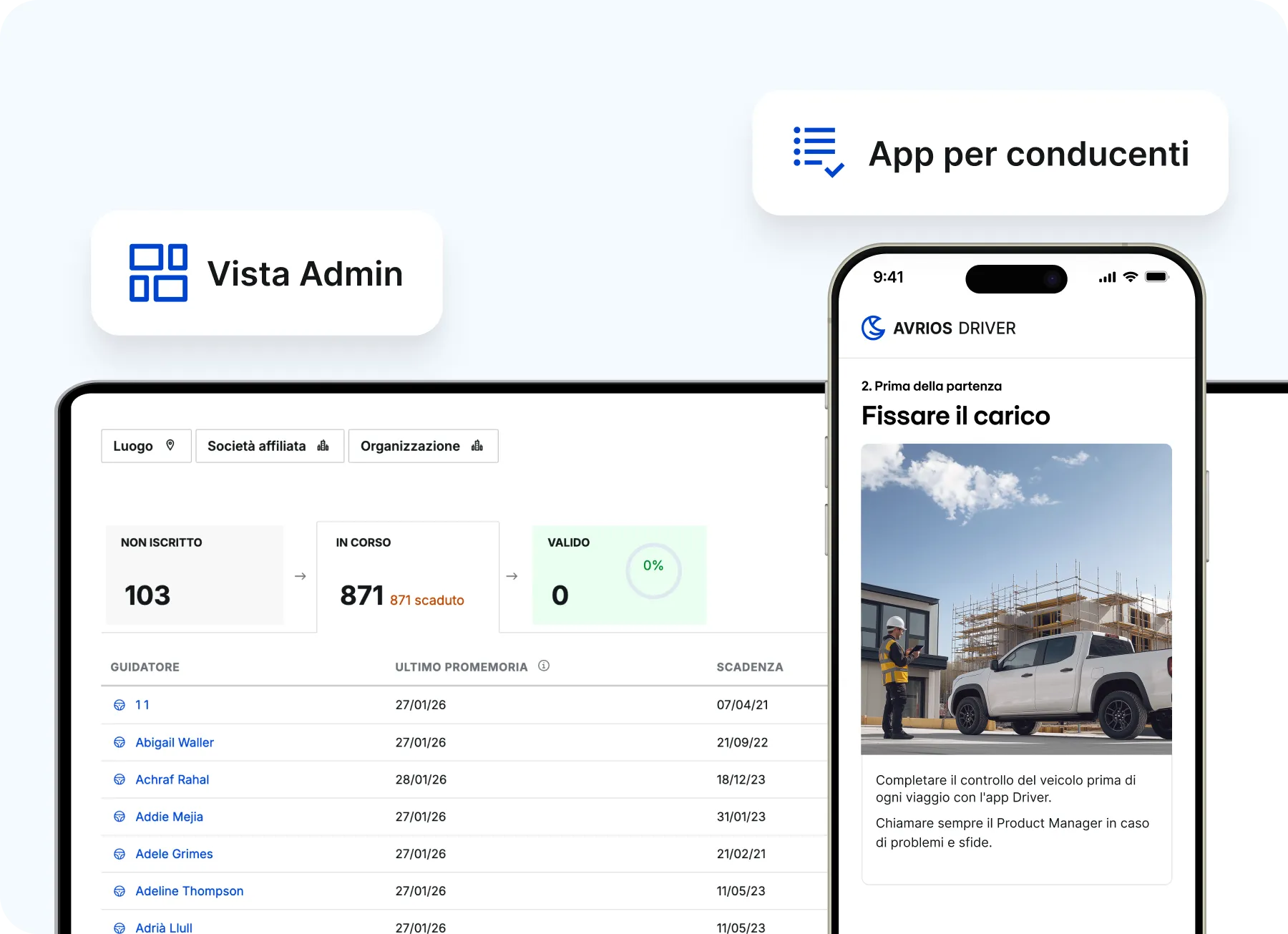Click the 31/01/23 expiry date

pos(741,817)
